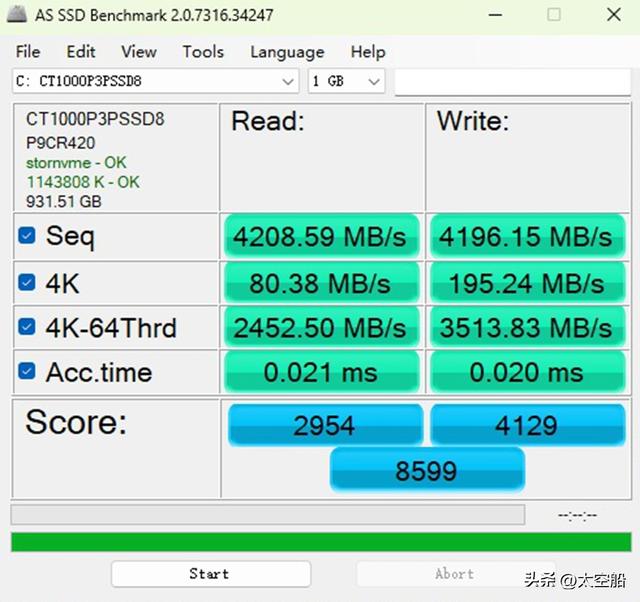Click the 4K read result 80.38 MB/s

coord(321,283)
